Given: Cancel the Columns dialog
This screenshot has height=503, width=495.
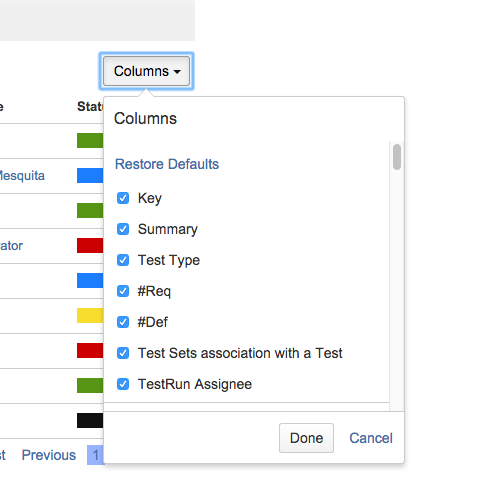Looking at the screenshot, I should coord(371,438).
